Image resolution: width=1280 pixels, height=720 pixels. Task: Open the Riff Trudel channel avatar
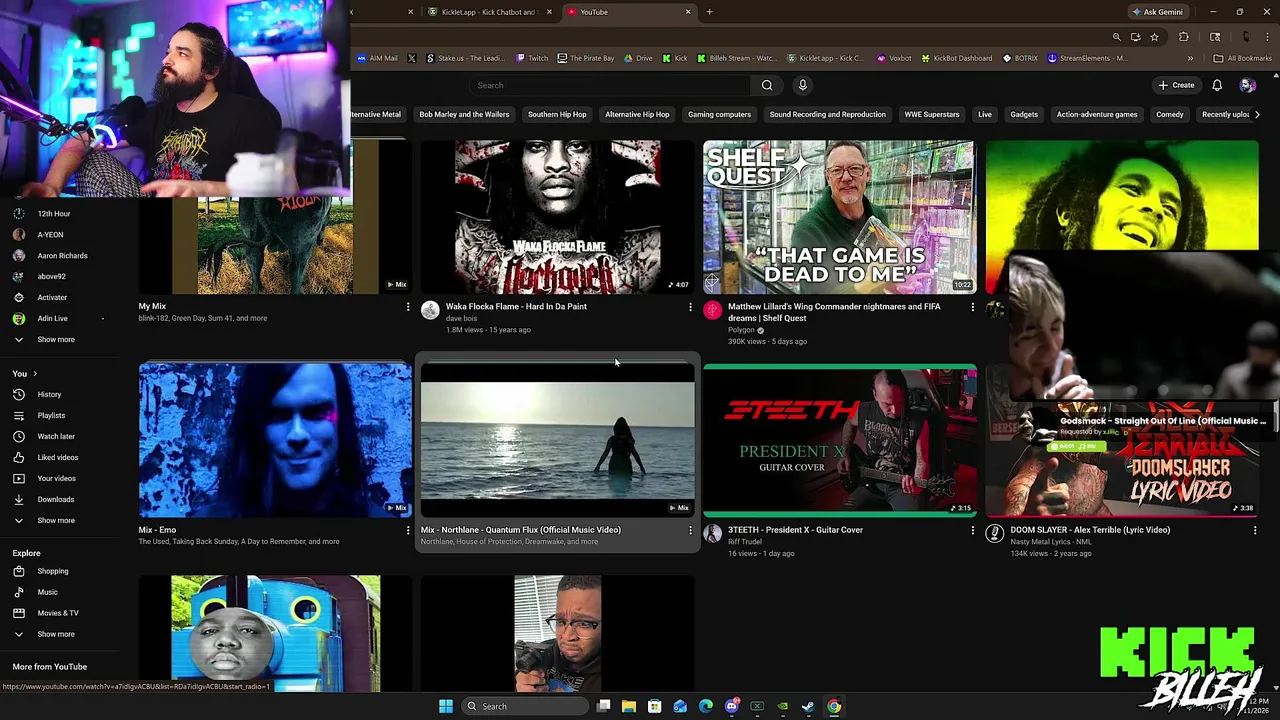712,534
